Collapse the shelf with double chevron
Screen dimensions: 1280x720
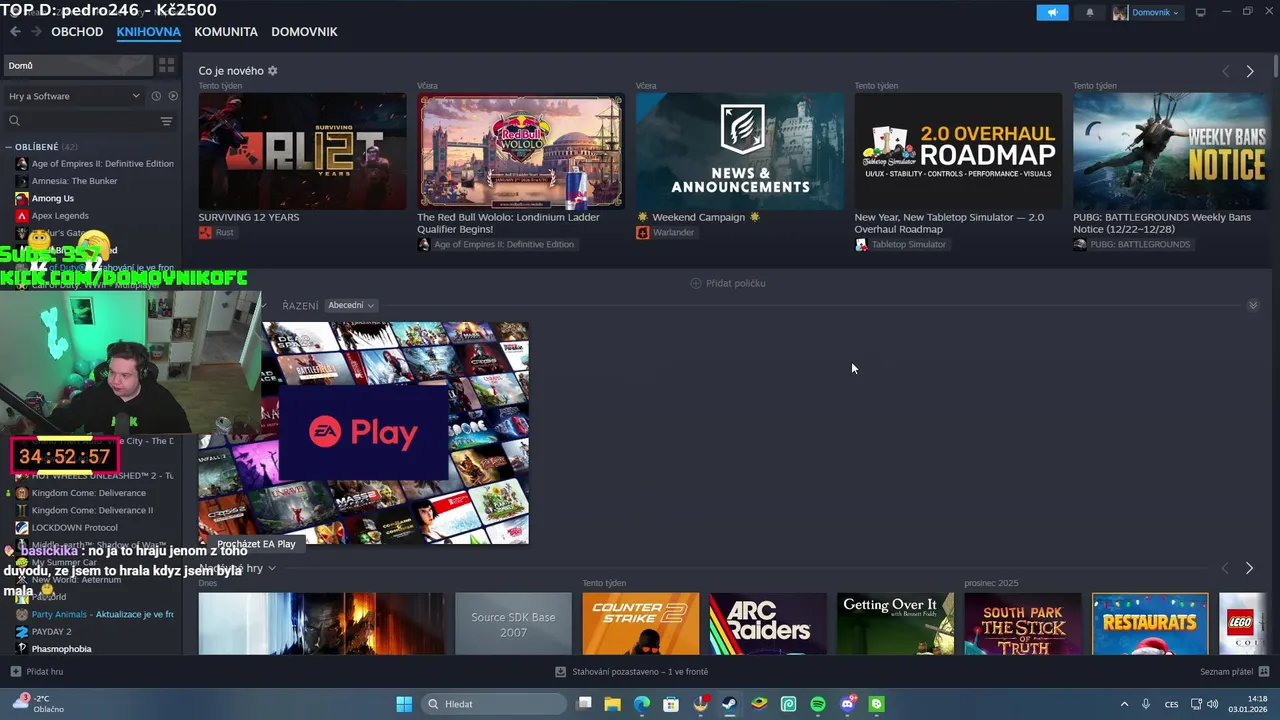1253,305
